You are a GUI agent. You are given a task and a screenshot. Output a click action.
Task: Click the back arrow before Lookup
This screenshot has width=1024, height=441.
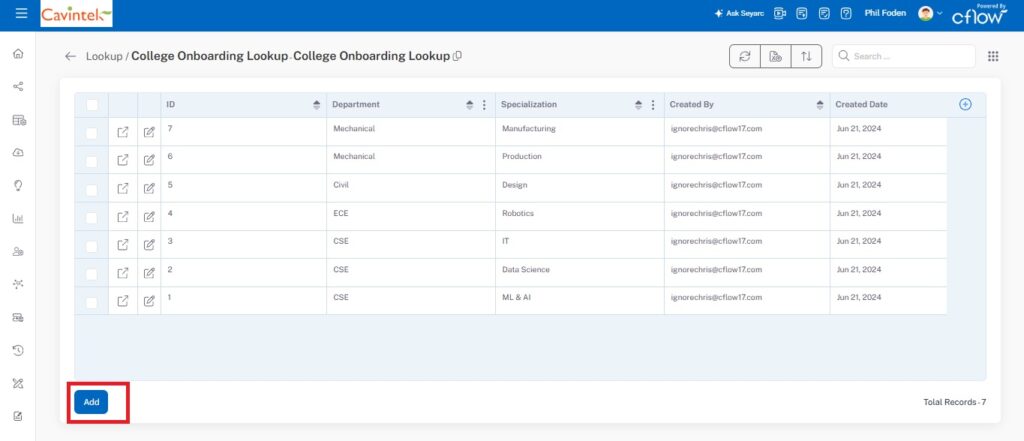coord(70,57)
